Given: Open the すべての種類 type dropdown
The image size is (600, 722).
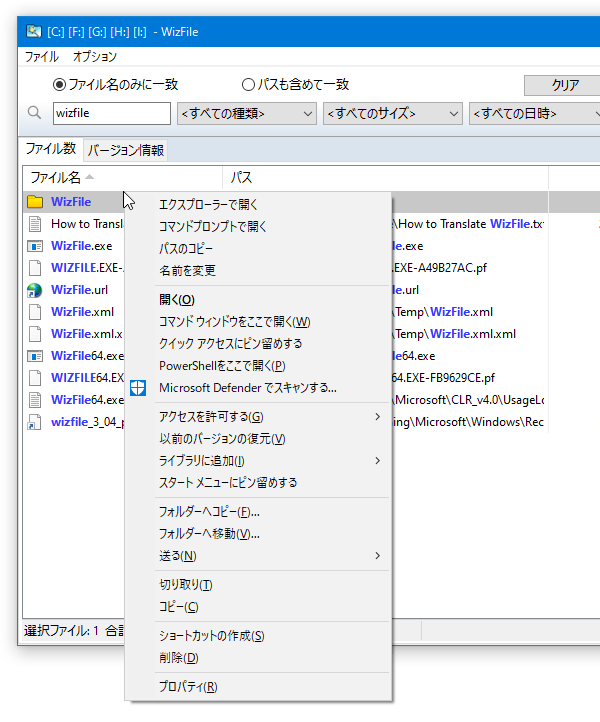Looking at the screenshot, I should [x=247, y=113].
